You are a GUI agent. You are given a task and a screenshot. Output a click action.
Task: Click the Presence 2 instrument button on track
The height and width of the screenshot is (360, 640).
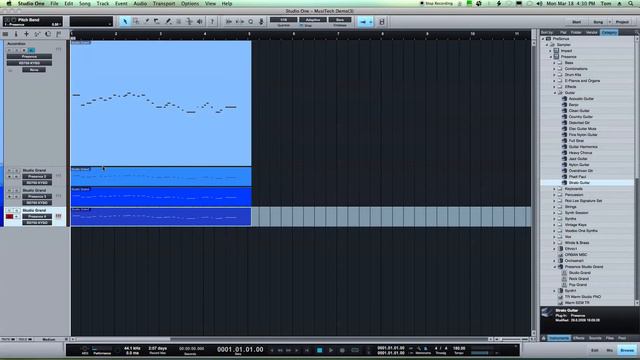click(x=37, y=176)
